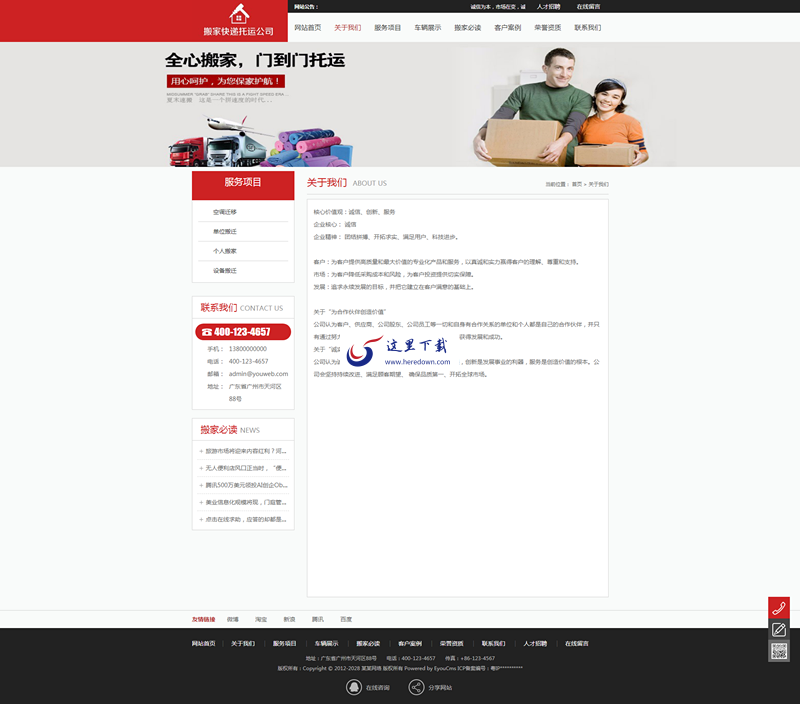The width and height of the screenshot is (800, 704).
Task: Show the QR code floating icon
Action: pos(778,651)
